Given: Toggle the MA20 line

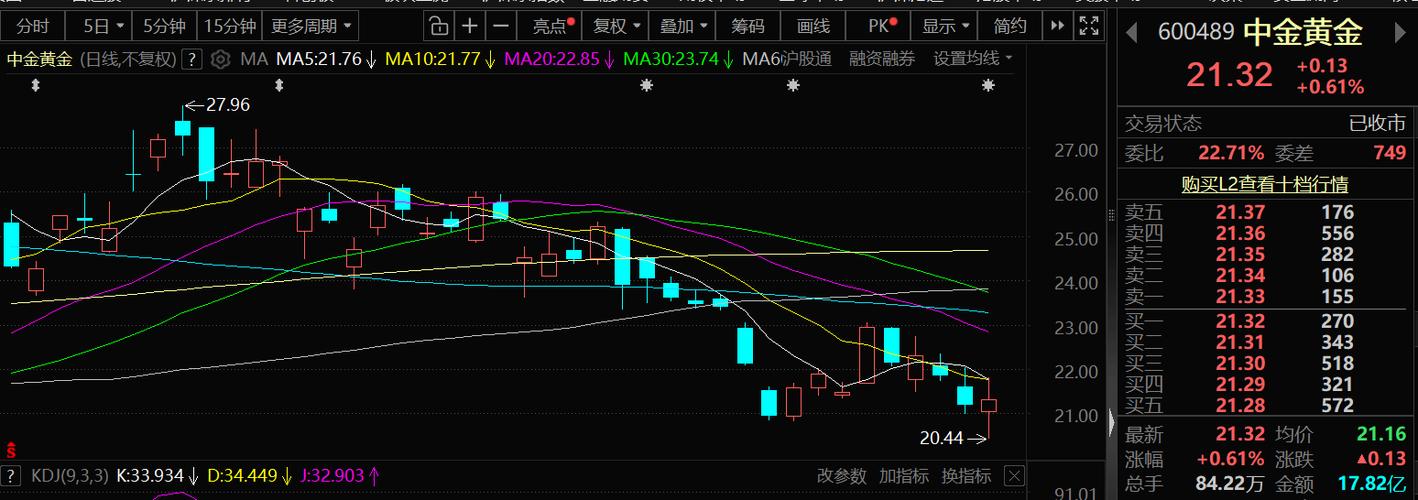Looking at the screenshot, I should point(560,59).
